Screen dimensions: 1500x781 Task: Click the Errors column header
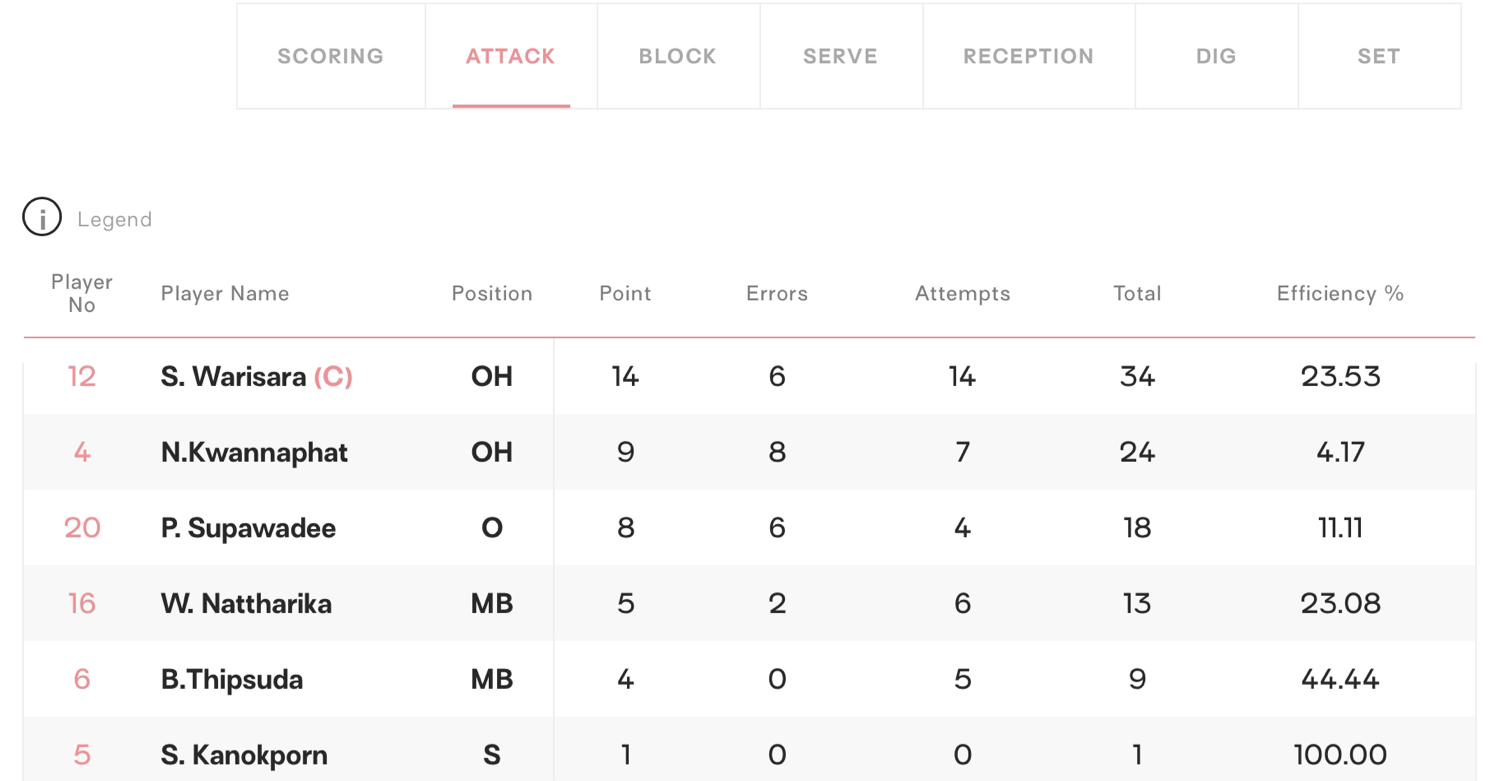[777, 293]
